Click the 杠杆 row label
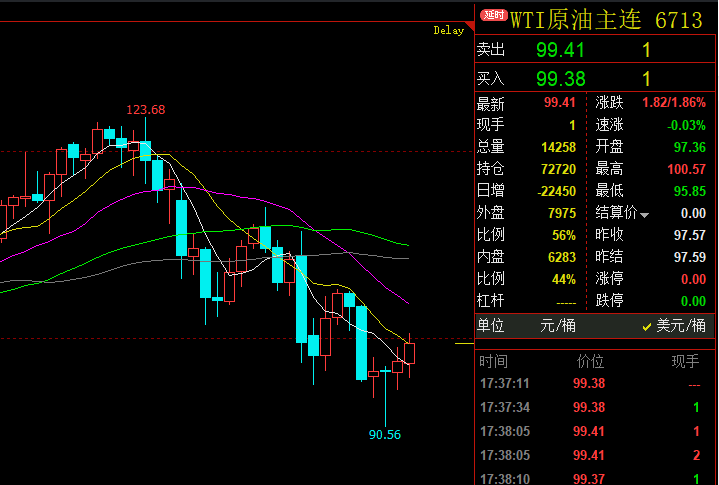This screenshot has width=719, height=485. pos(491,301)
